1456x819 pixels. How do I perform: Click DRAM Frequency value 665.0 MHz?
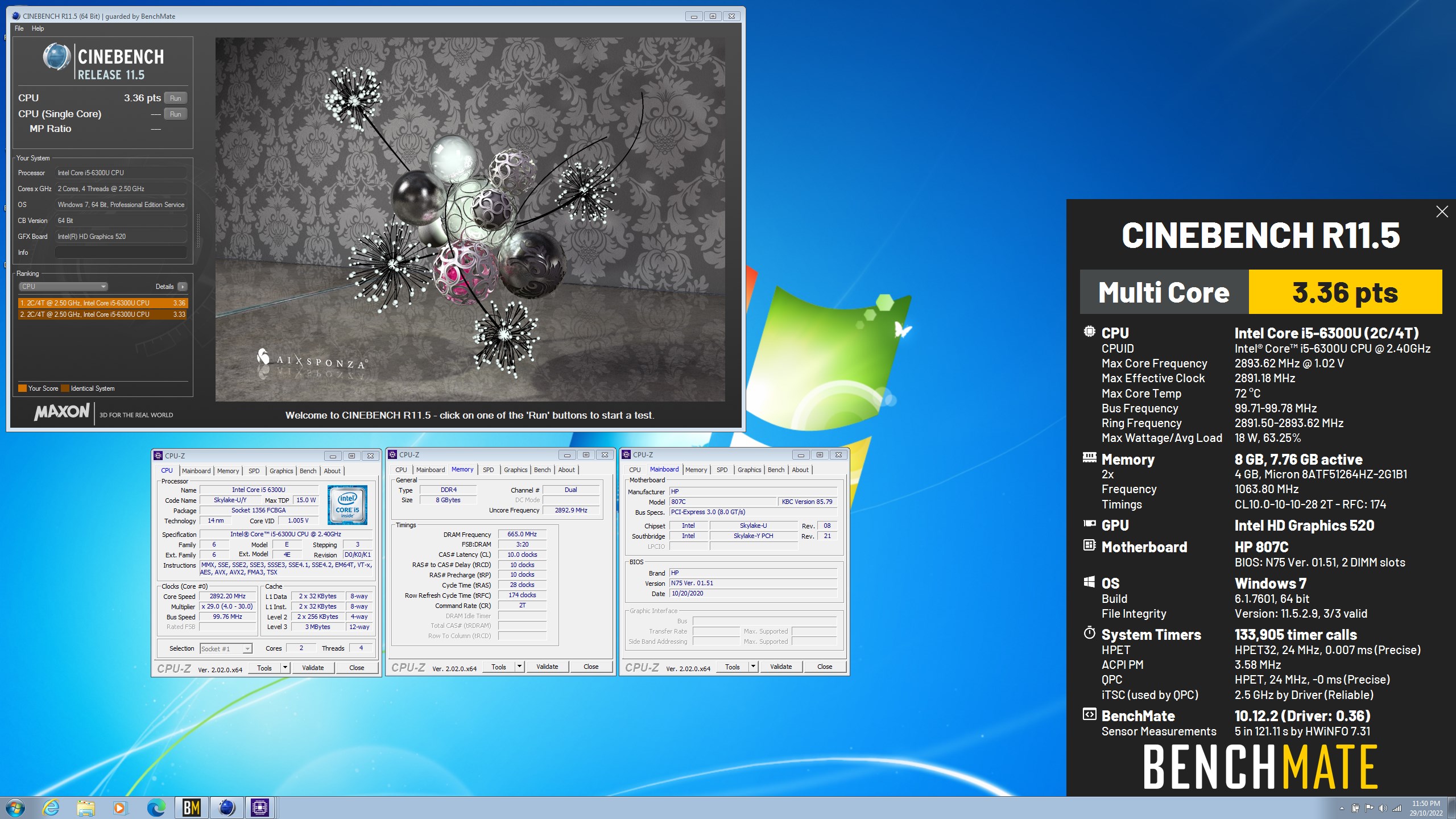pos(522,534)
